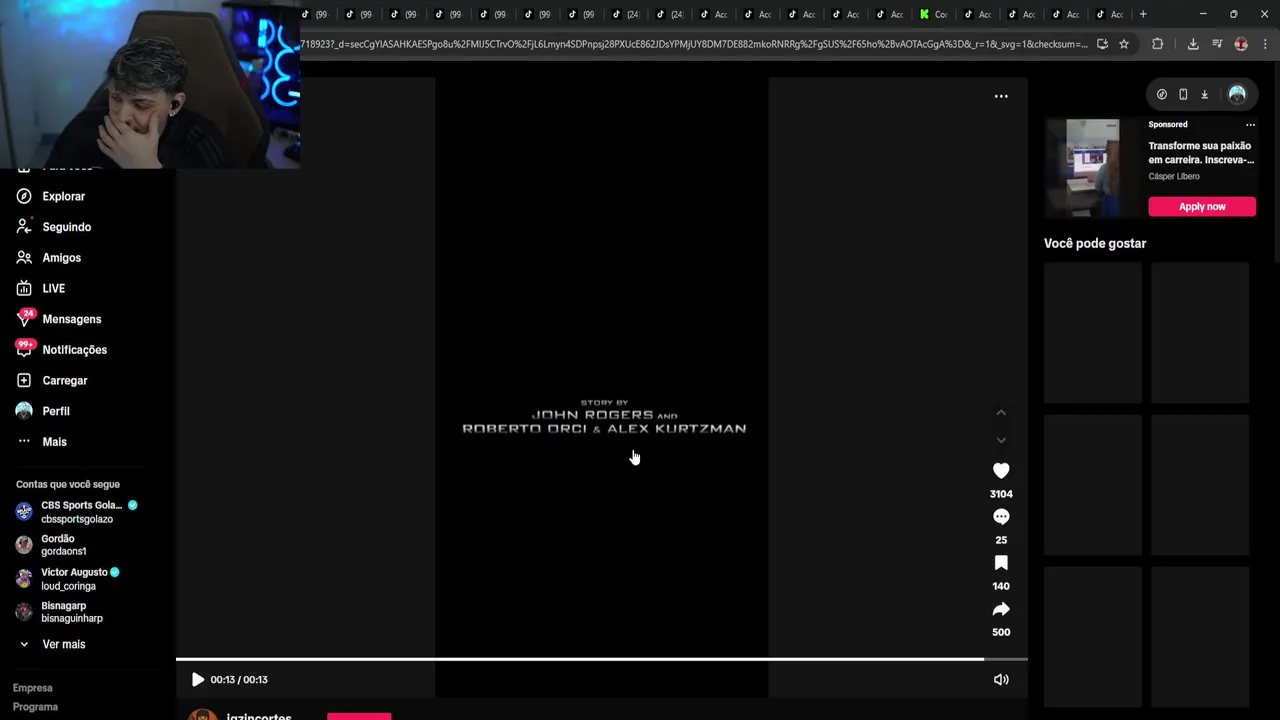Open the Empresa footer link
Image resolution: width=1280 pixels, height=720 pixels.
point(33,688)
